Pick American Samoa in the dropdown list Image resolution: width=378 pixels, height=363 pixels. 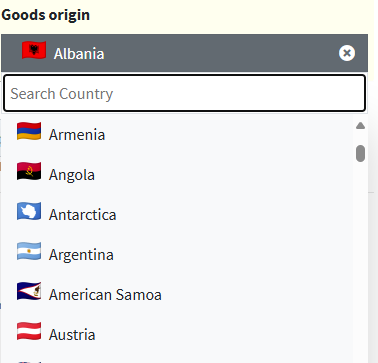177,294
